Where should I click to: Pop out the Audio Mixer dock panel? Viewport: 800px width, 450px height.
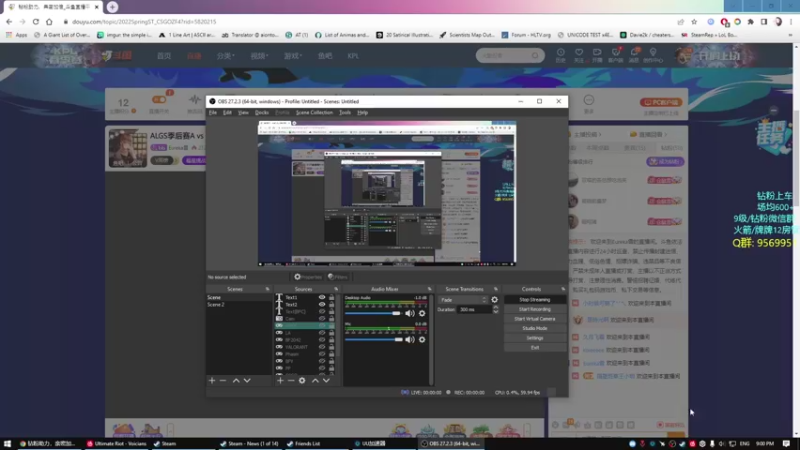(x=430, y=289)
